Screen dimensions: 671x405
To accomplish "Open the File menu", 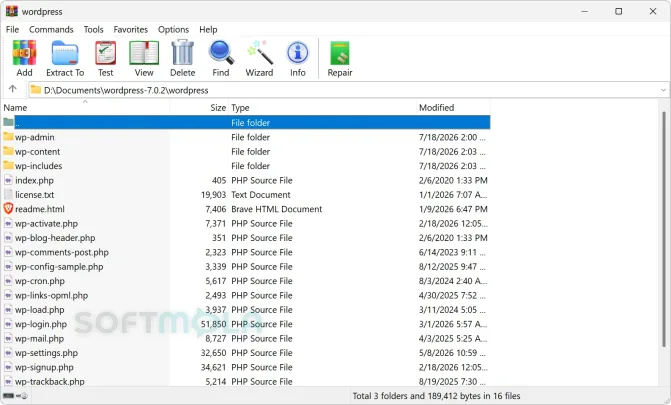I will pyautogui.click(x=12, y=30).
